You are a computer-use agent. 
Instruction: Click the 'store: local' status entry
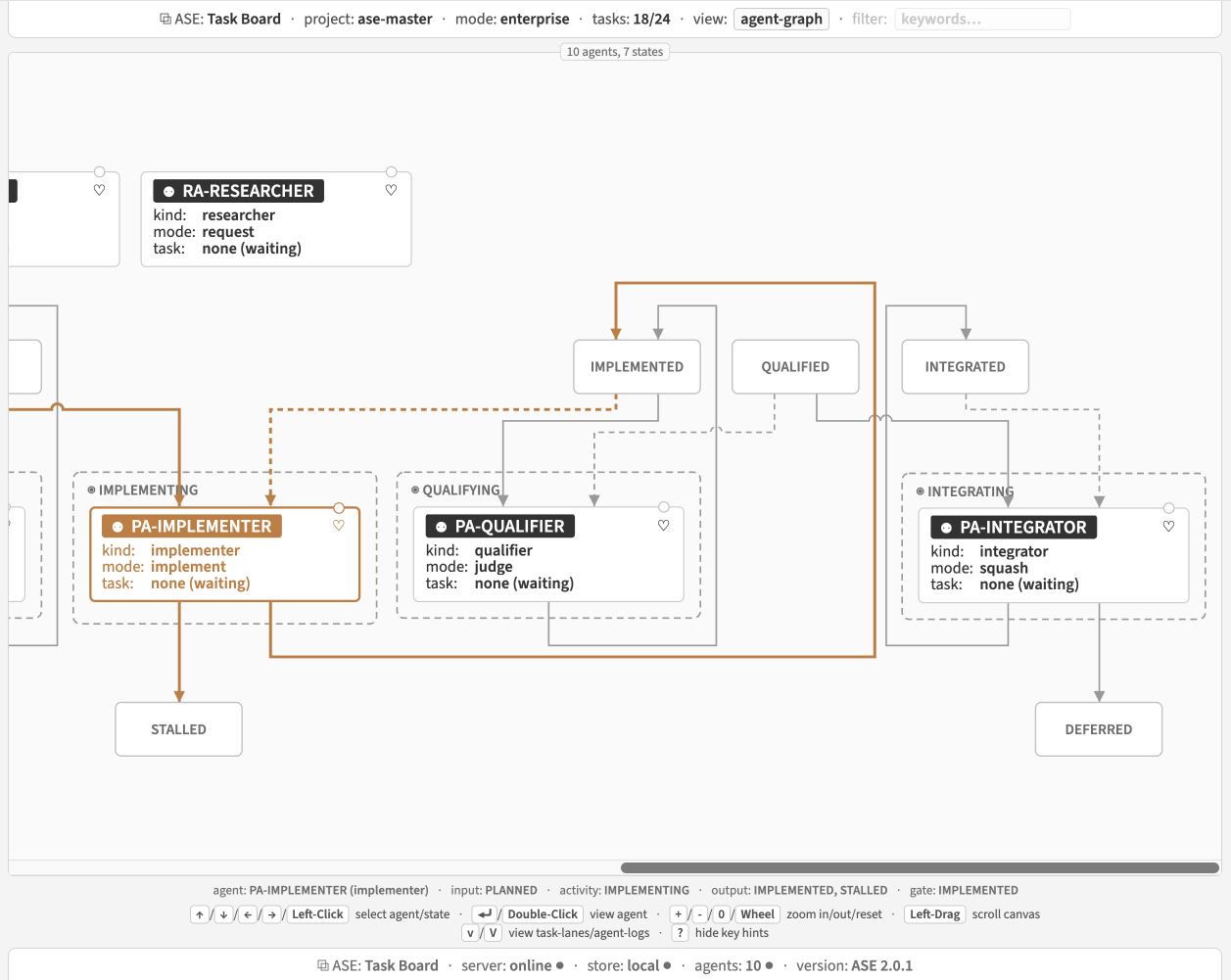coord(629,965)
